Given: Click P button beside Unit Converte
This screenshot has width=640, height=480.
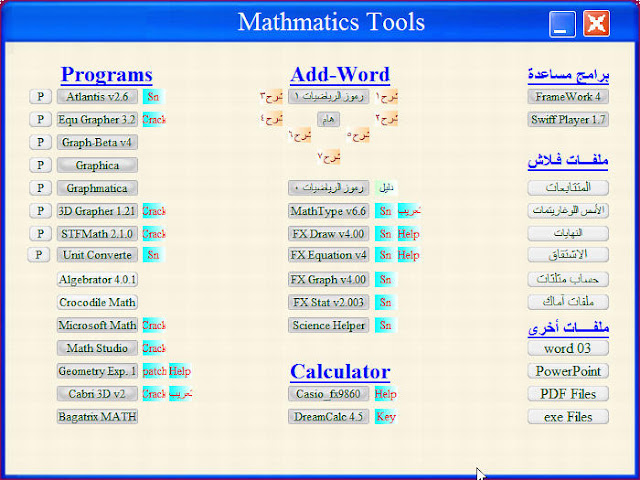Looking at the screenshot, I should point(39,255).
